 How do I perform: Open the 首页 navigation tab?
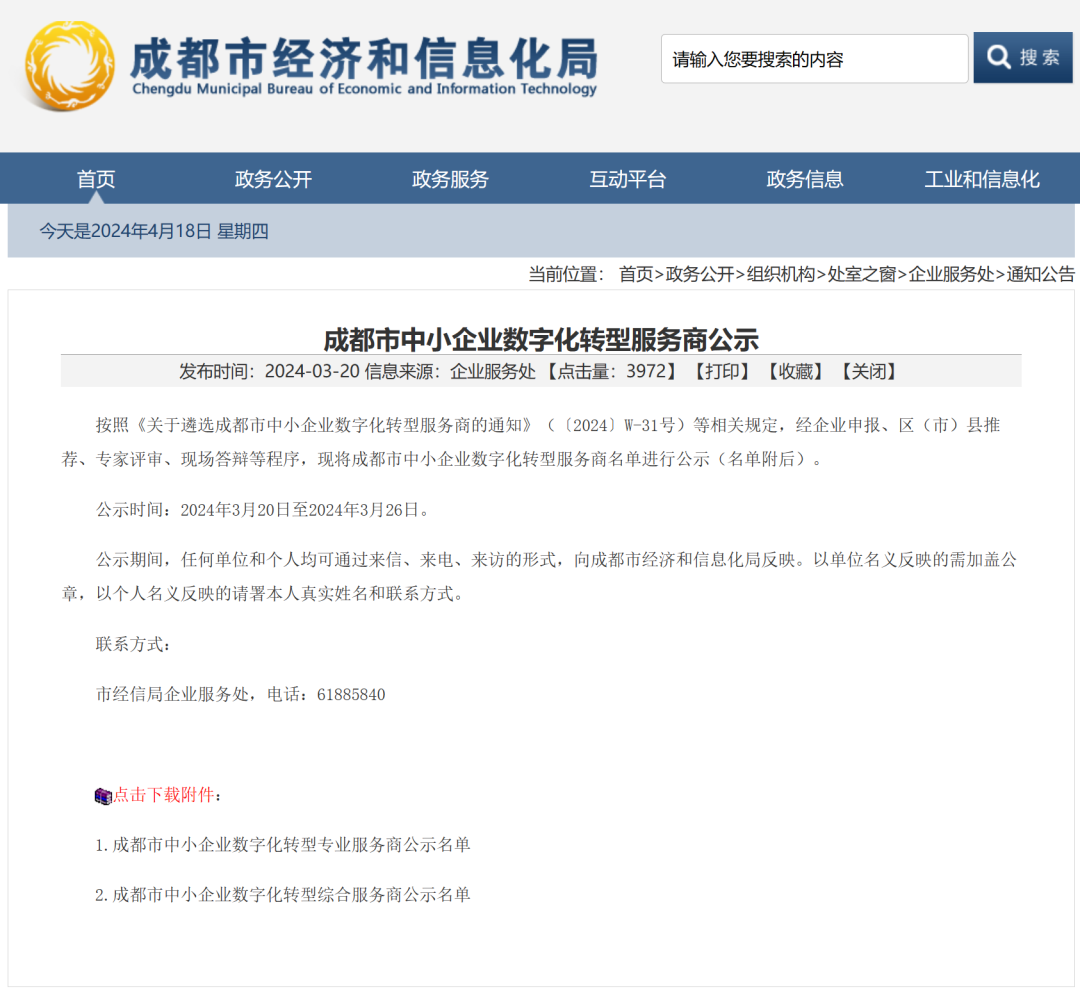(x=96, y=179)
